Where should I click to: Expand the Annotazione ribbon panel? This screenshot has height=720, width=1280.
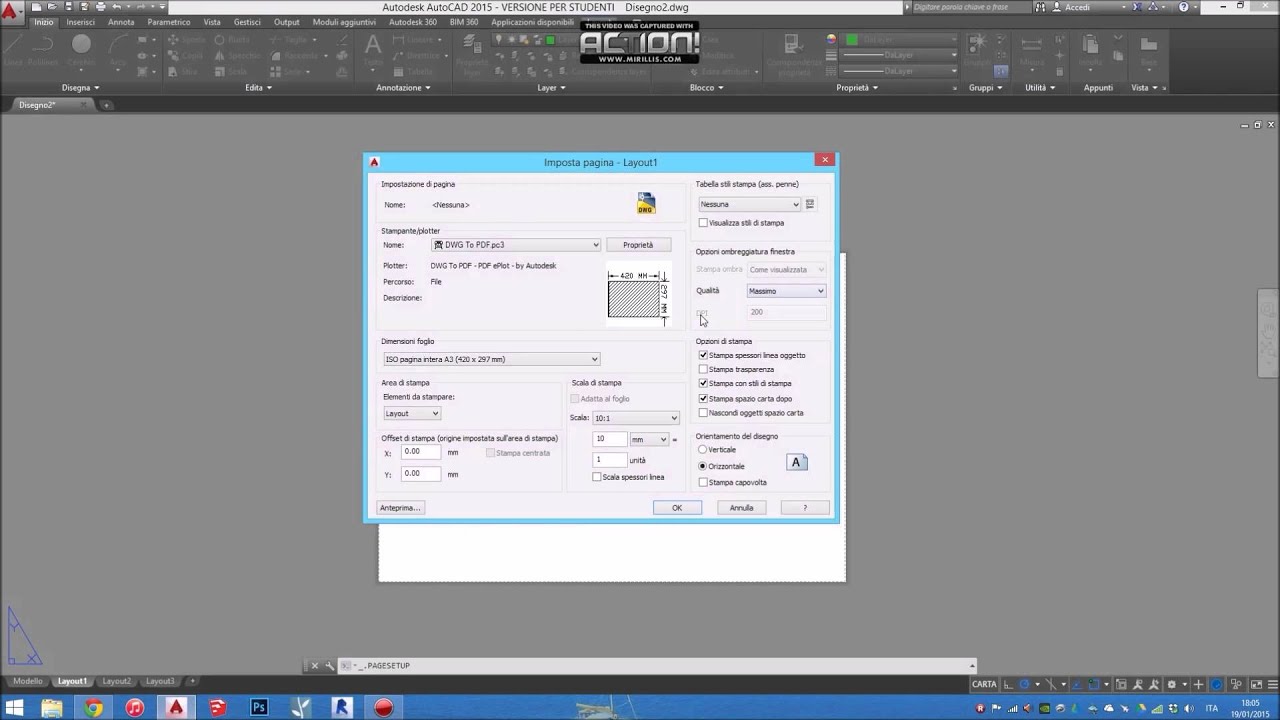pos(403,88)
